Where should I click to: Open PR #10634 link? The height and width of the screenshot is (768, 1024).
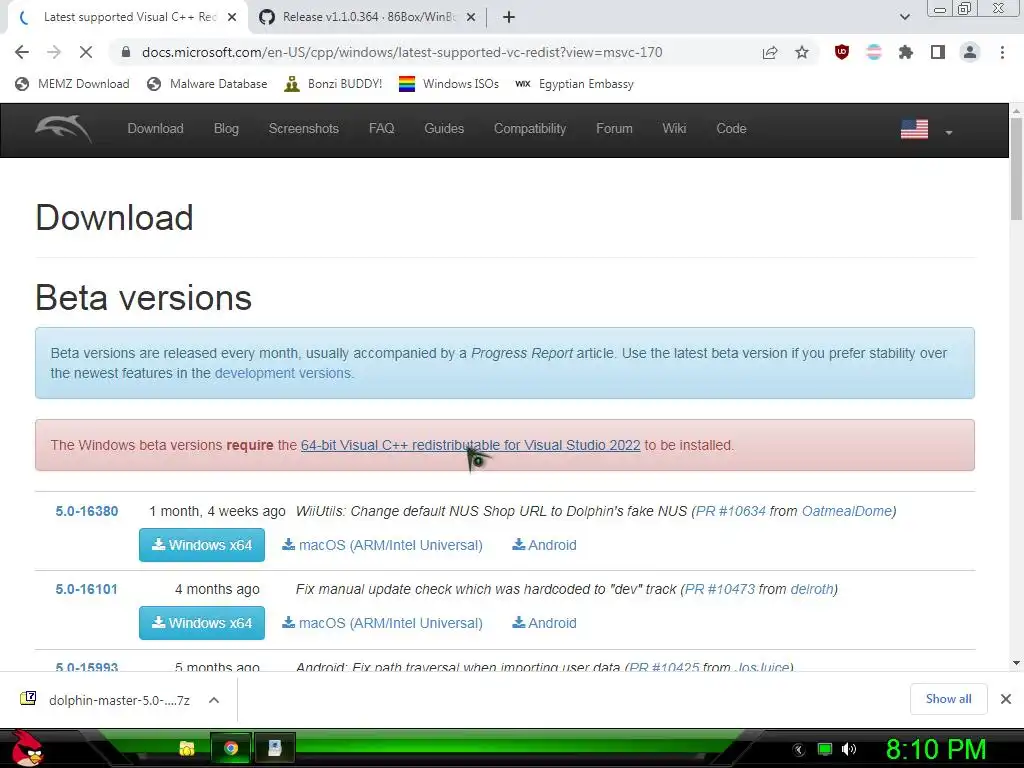click(x=731, y=511)
